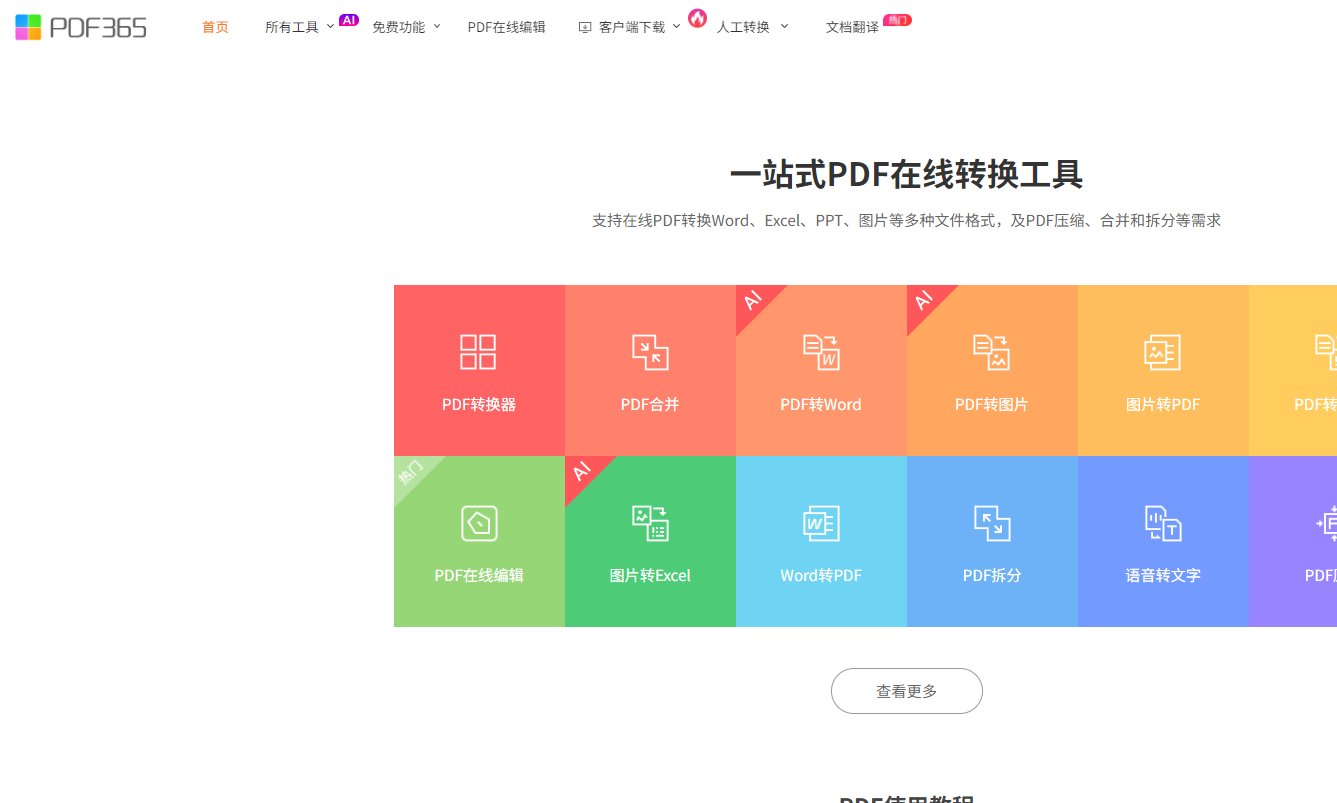Click the PDF365 logo
The width and height of the screenshot is (1337, 803).
tap(81, 27)
